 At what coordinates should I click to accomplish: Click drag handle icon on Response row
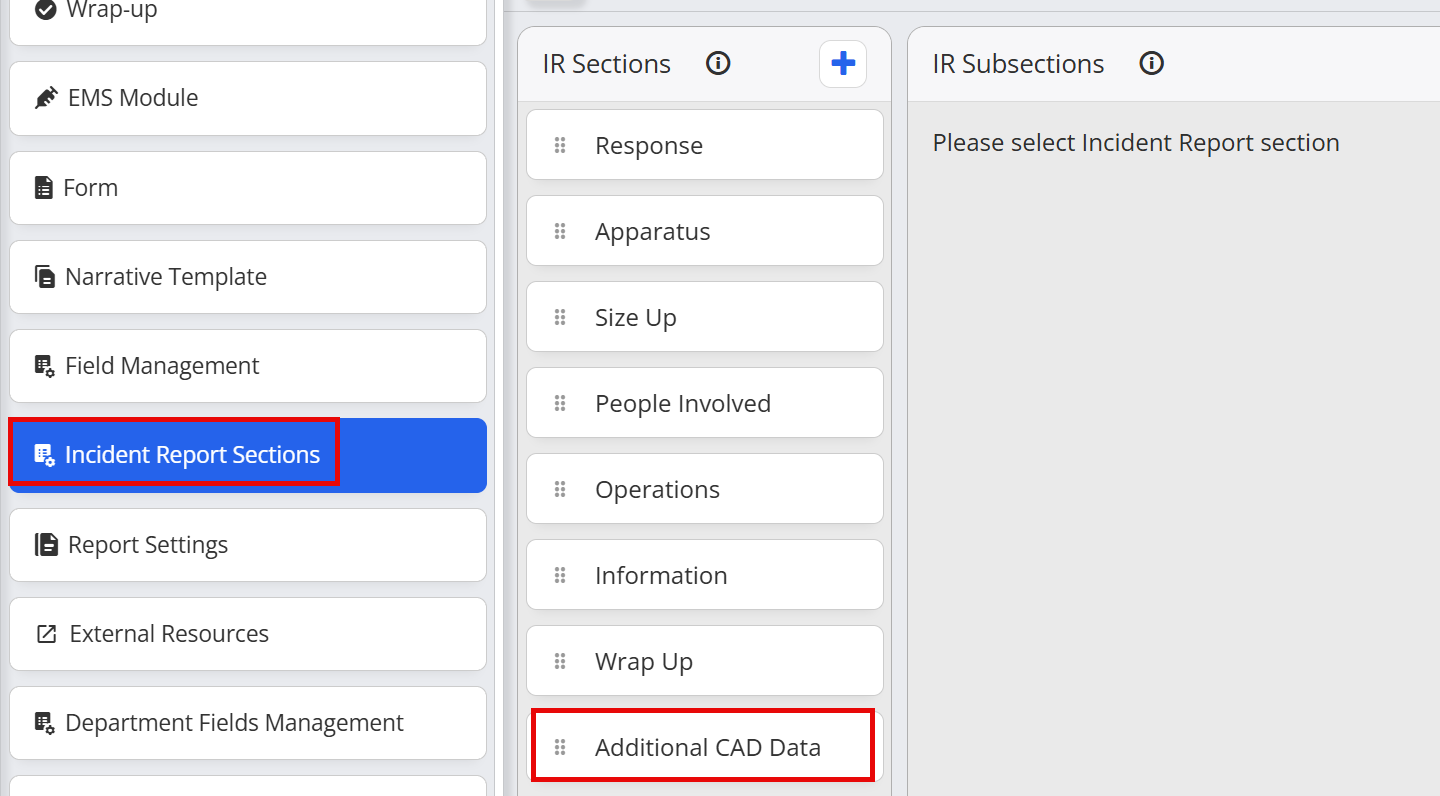click(x=560, y=146)
